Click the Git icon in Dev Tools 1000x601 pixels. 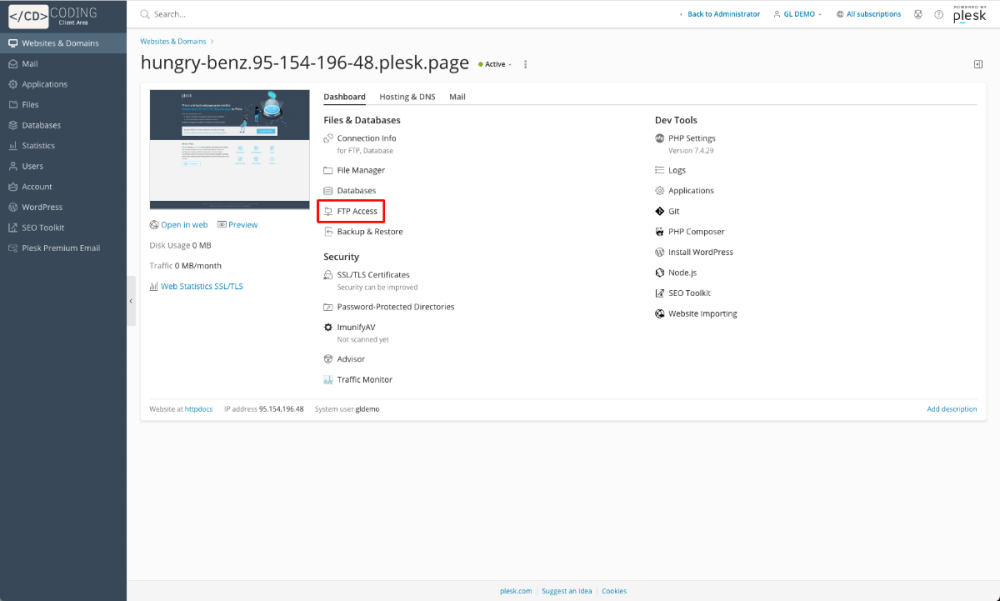pos(660,211)
